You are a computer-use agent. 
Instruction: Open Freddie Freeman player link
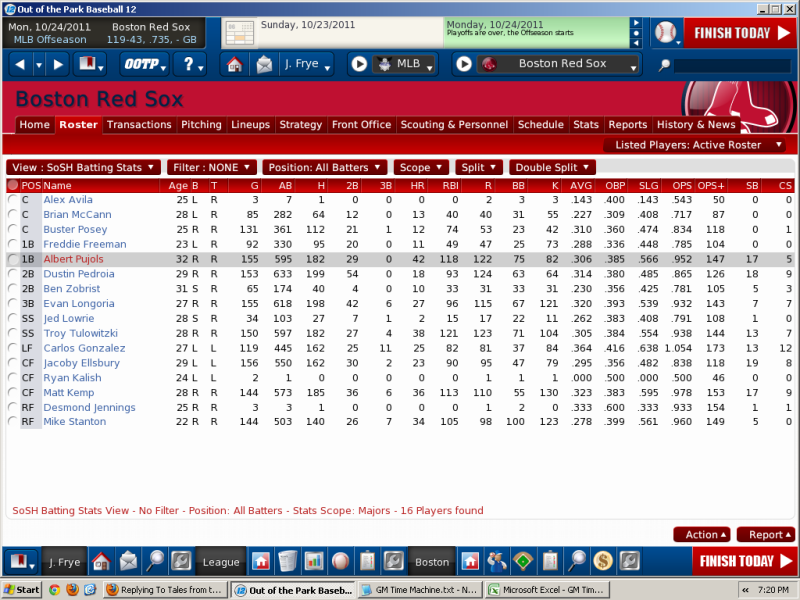tap(85, 244)
